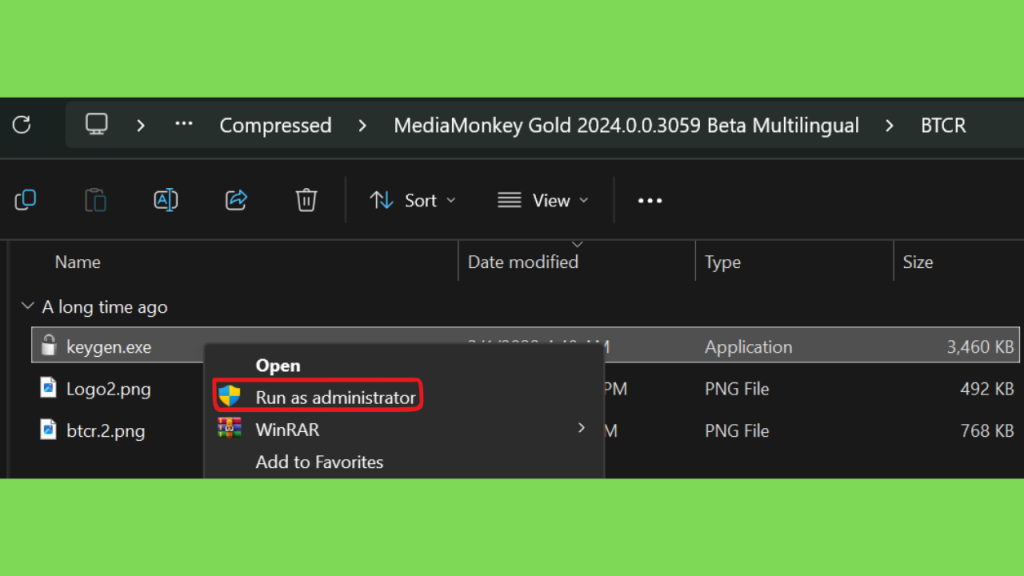This screenshot has height=576, width=1024.
Task: Expand the chevron after Compressed
Action: [362, 125]
